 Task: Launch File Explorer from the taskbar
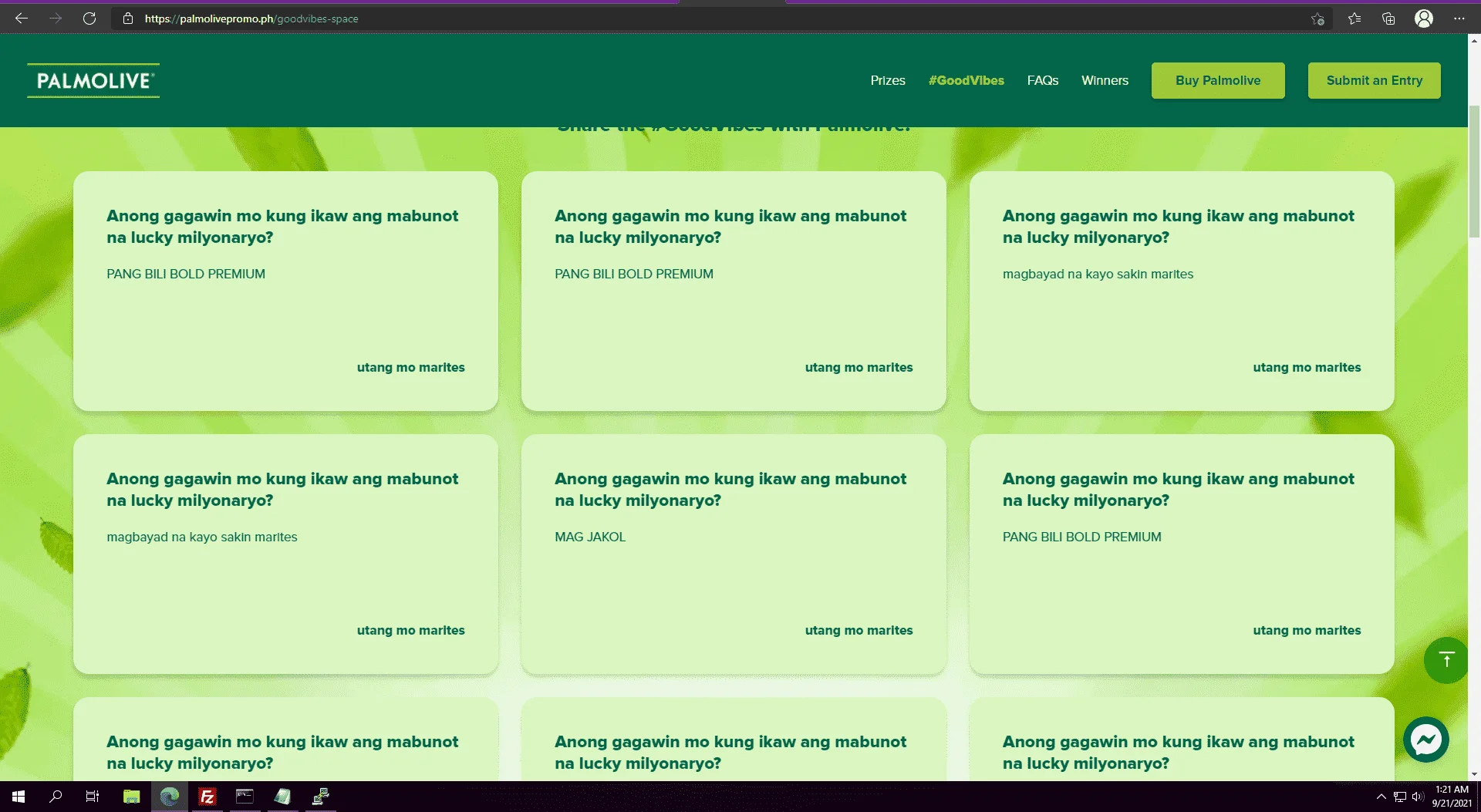tap(132, 797)
